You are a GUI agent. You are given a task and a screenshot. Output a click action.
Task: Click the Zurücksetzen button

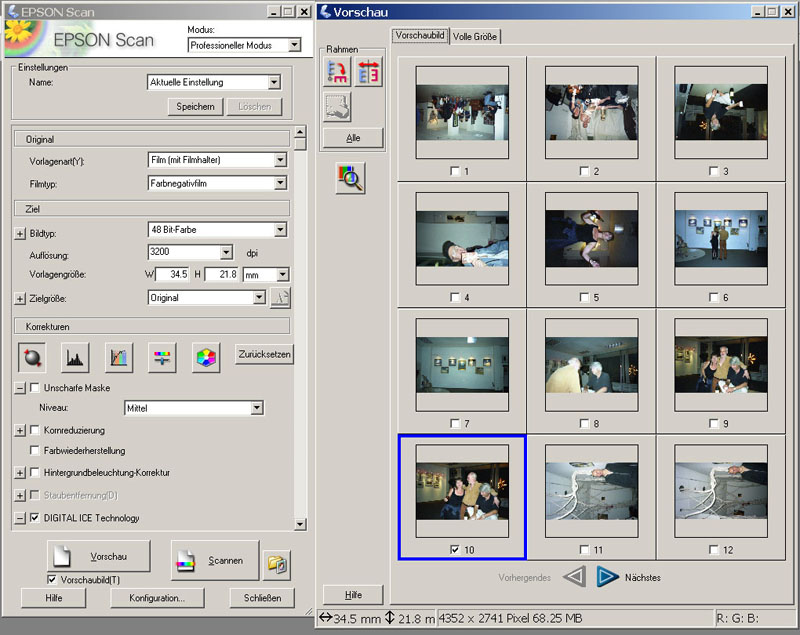[x=264, y=354]
